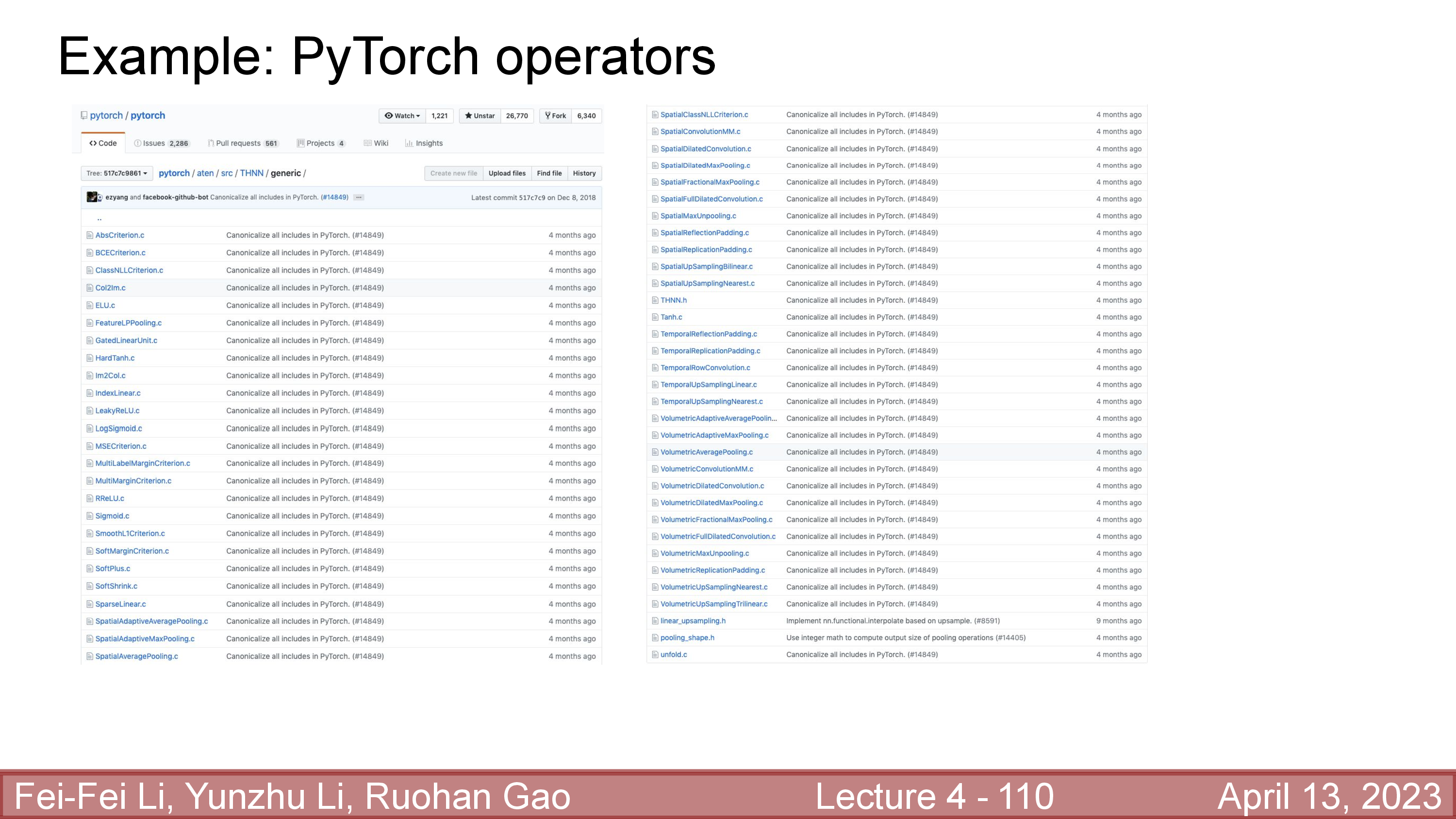This screenshot has height=819, width=1456.
Task: Open the pytorch owner link in the repository title
Action: (106, 115)
